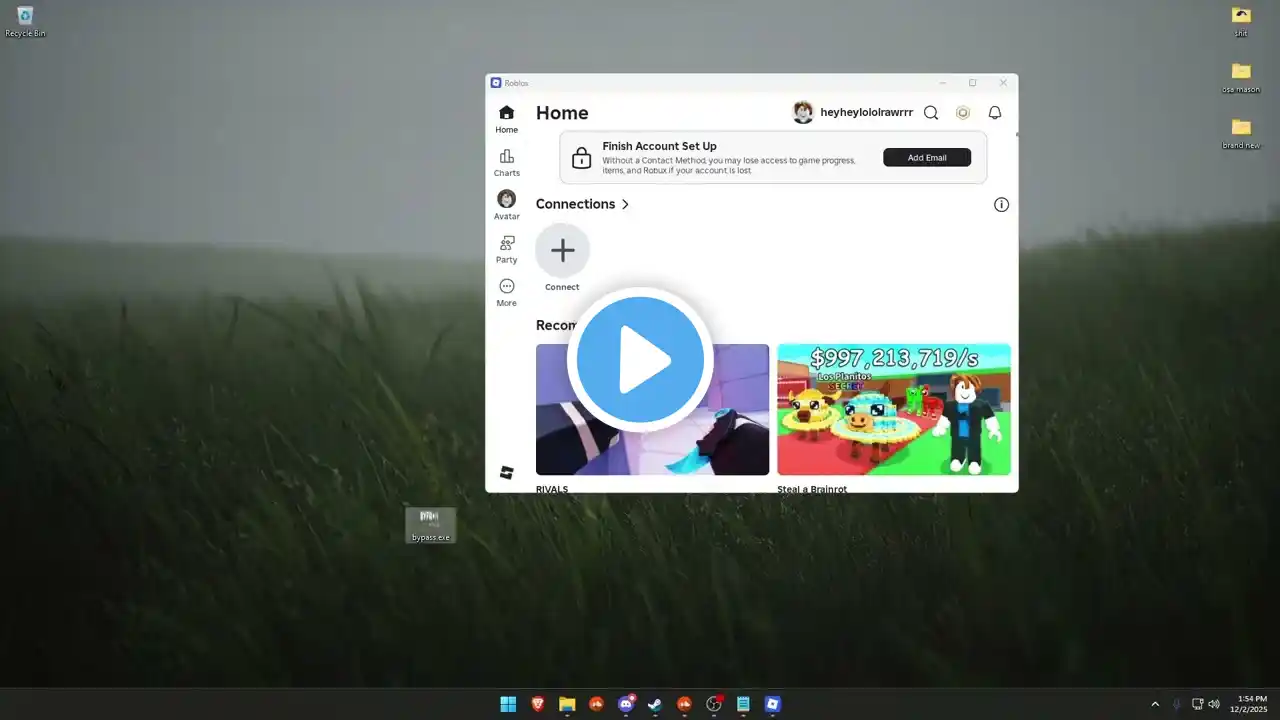Click the microphone icon in the system tray
Image resolution: width=1280 pixels, height=720 pixels.
[1177, 704]
